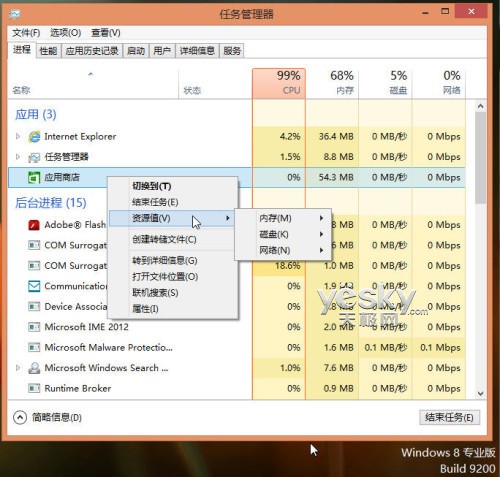500x477 pixels.
Task: Click the Microsoft IME 2012 icon
Action: 34,327
